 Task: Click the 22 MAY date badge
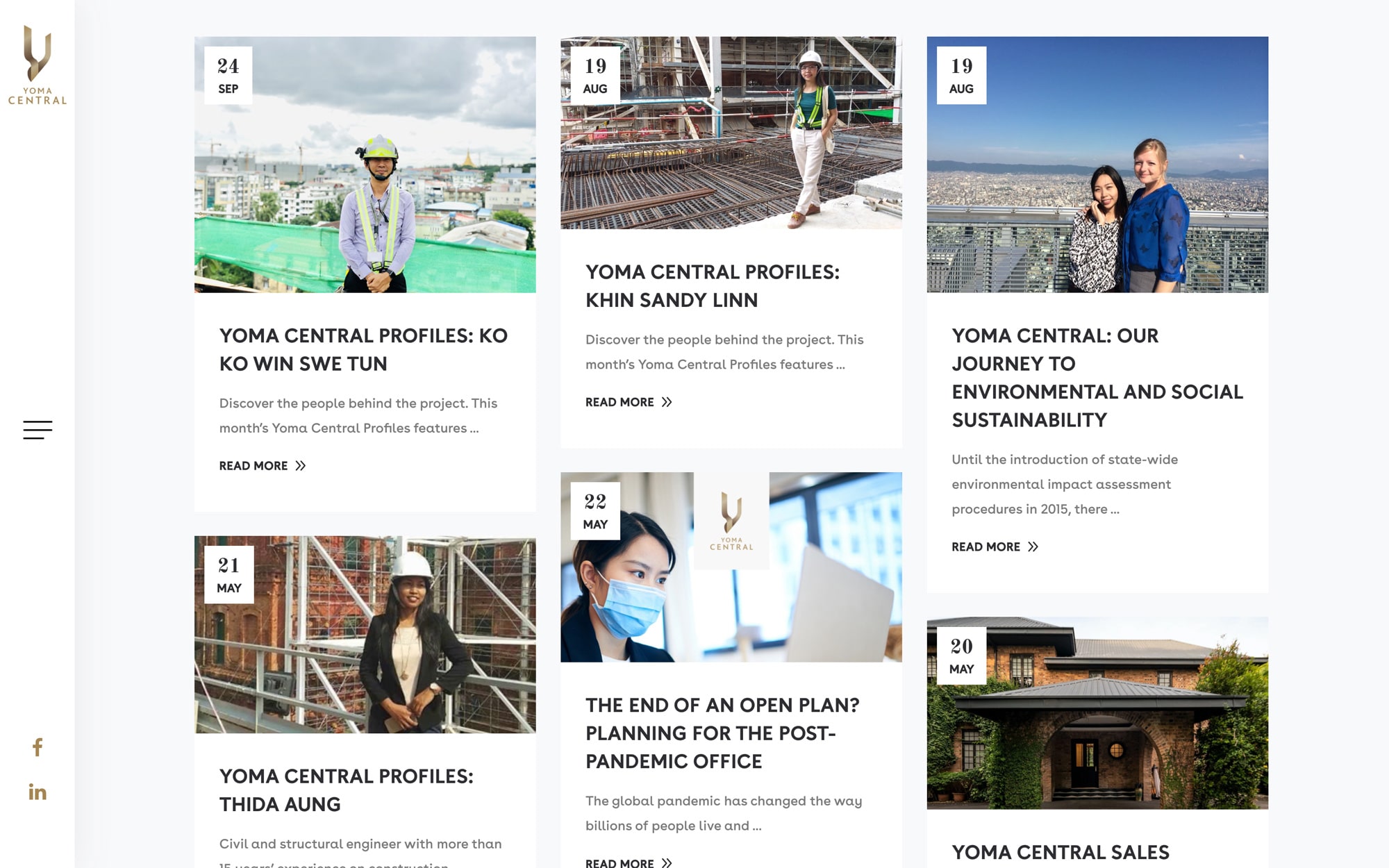(x=595, y=511)
